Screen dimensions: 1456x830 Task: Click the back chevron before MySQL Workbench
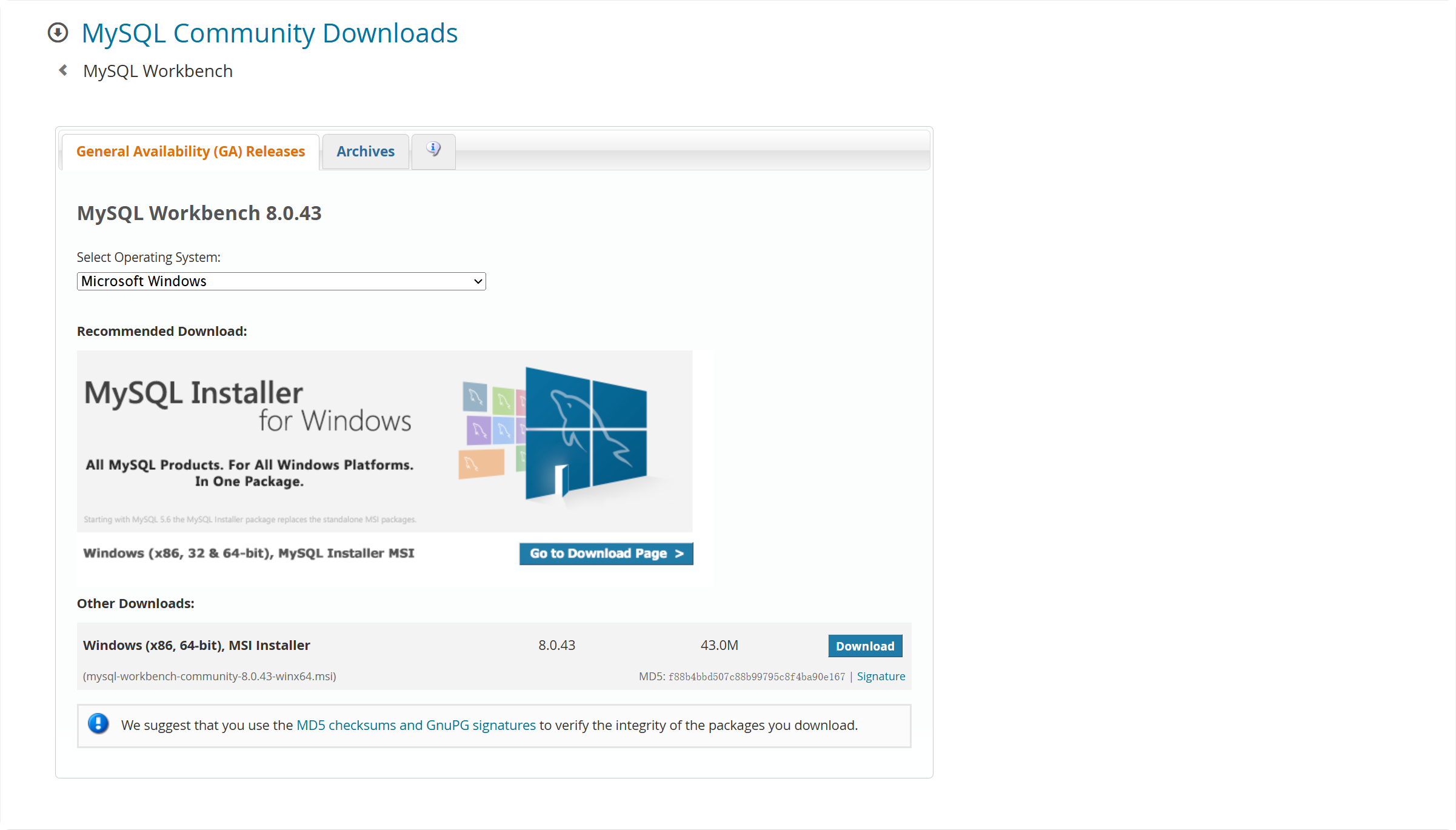click(x=63, y=70)
